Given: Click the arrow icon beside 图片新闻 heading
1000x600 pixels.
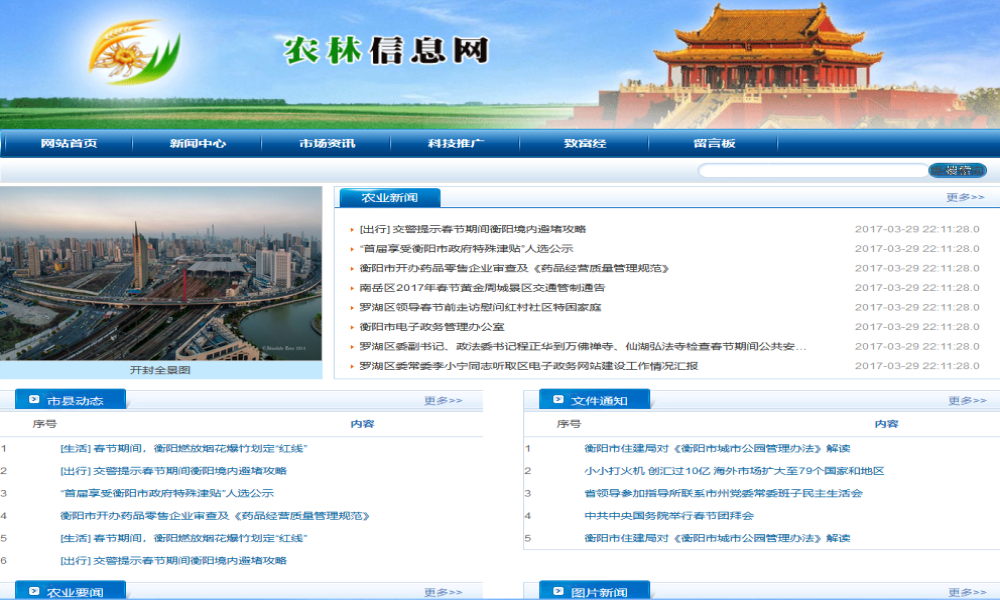Looking at the screenshot, I should 559,592.
